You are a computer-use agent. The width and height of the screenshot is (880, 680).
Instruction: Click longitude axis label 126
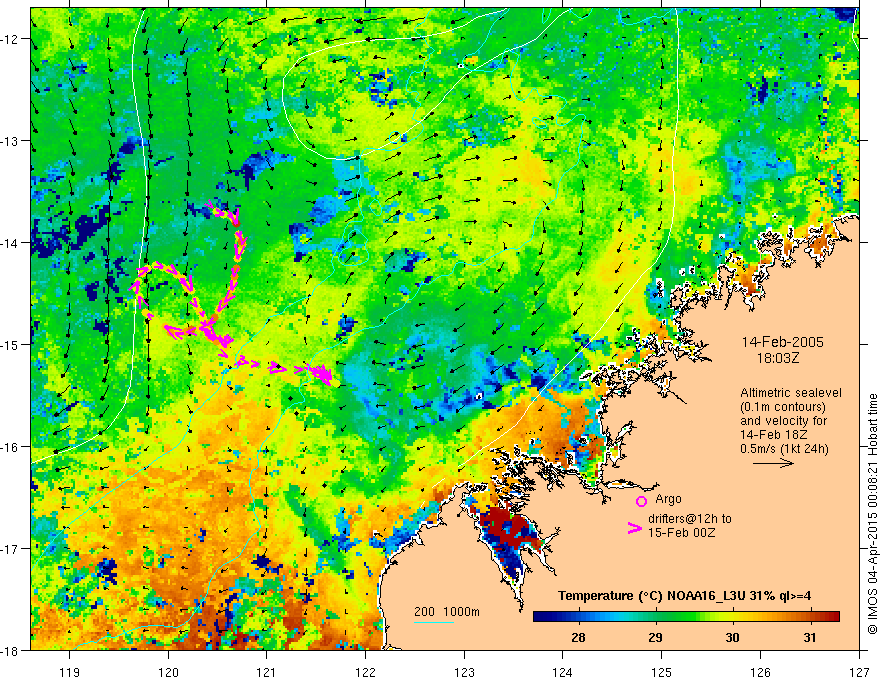click(760, 672)
